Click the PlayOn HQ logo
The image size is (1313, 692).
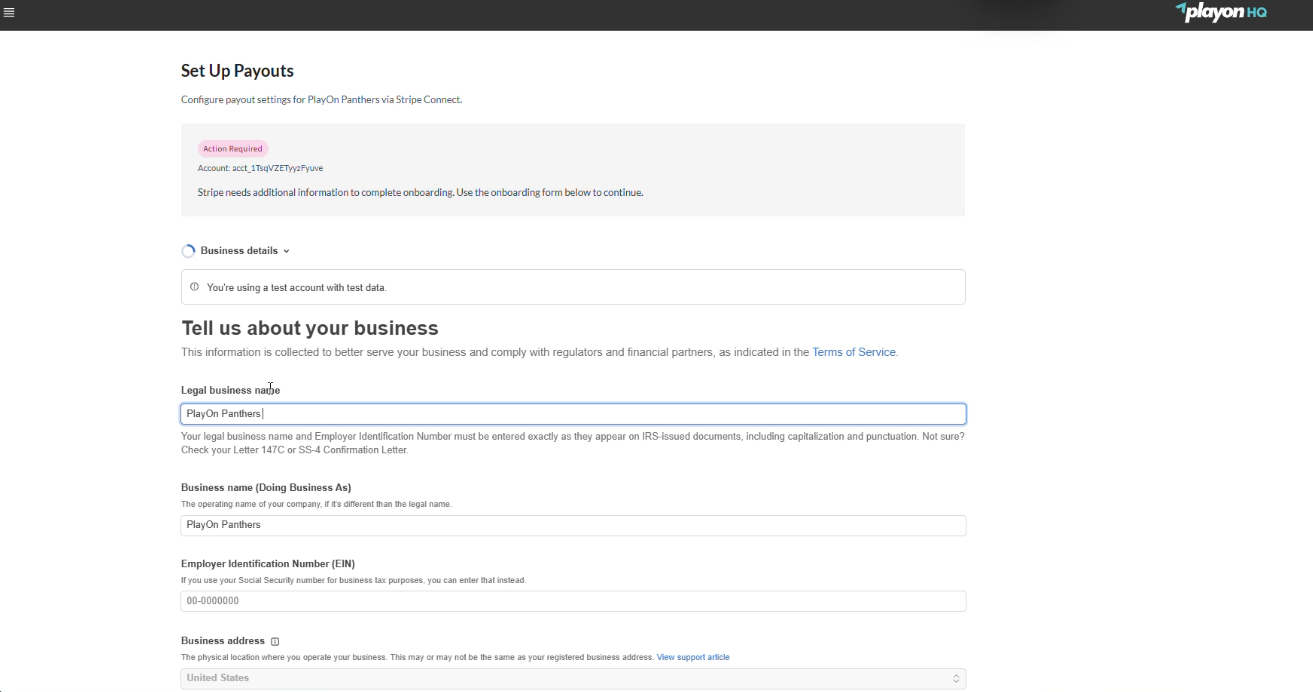1221,12
